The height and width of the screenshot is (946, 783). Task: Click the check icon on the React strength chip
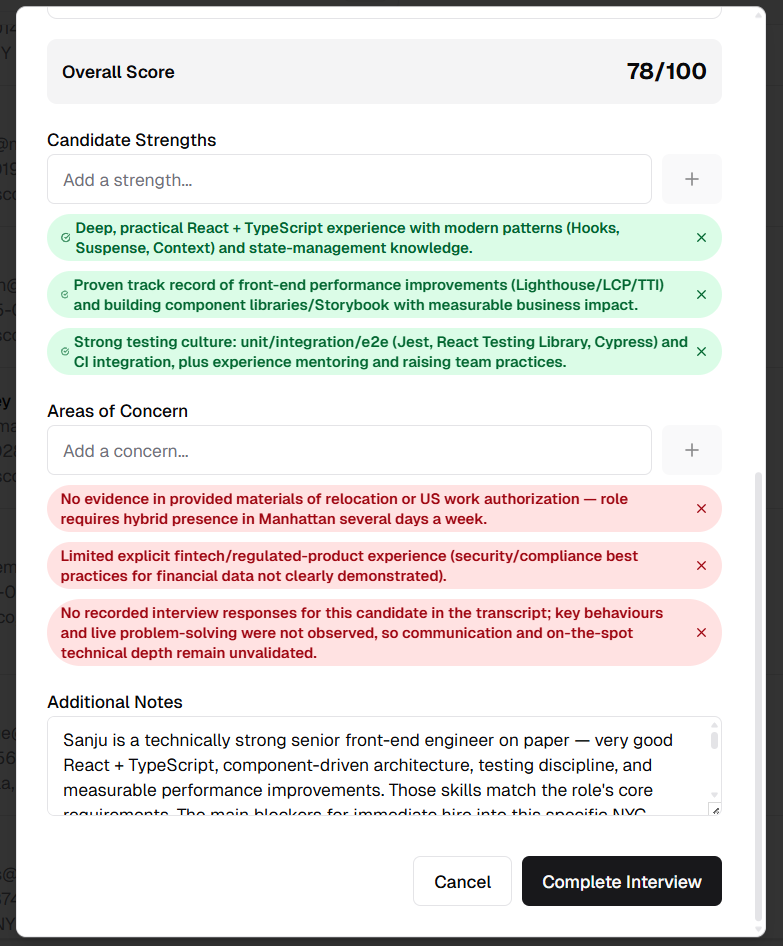coord(66,238)
